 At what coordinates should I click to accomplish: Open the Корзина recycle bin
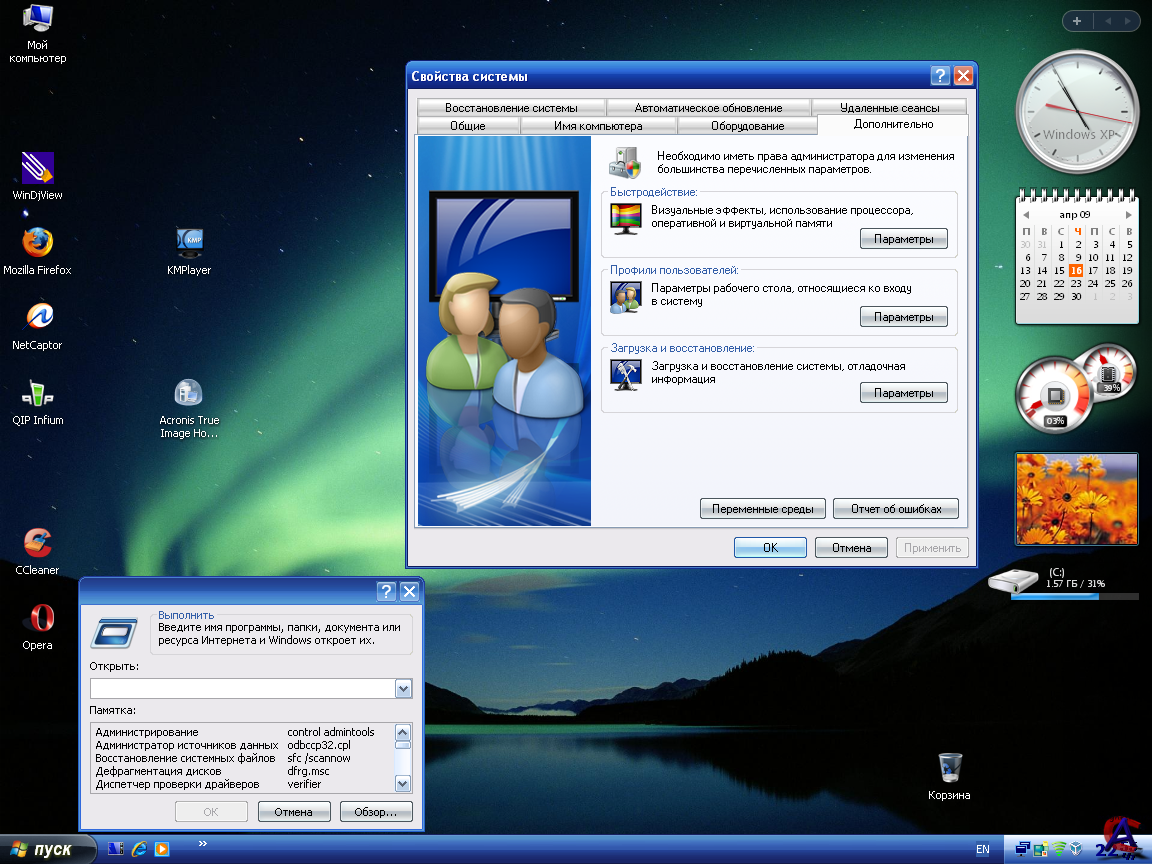[x=949, y=769]
